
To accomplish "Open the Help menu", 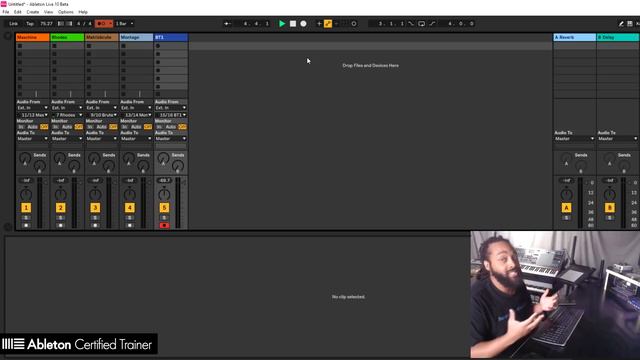I will (83, 12).
